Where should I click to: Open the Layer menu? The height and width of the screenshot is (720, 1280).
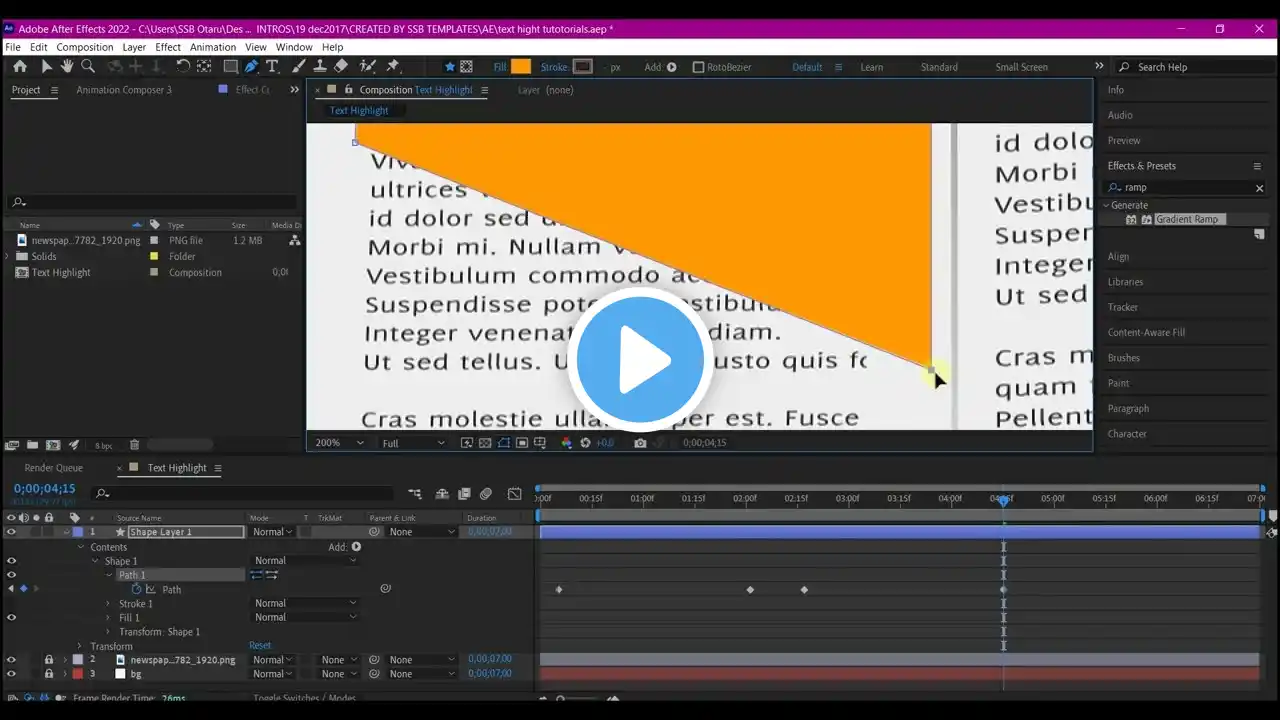[134, 47]
